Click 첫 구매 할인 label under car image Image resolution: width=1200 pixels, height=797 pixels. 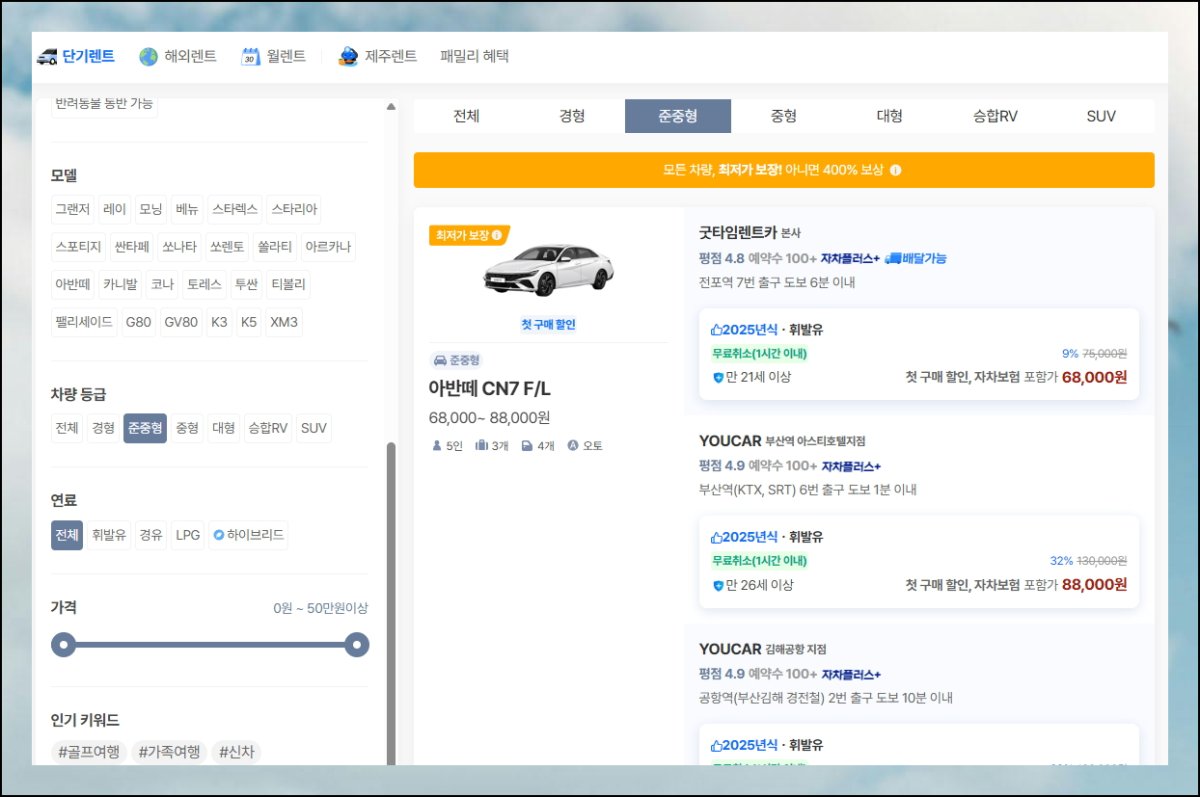(x=548, y=325)
